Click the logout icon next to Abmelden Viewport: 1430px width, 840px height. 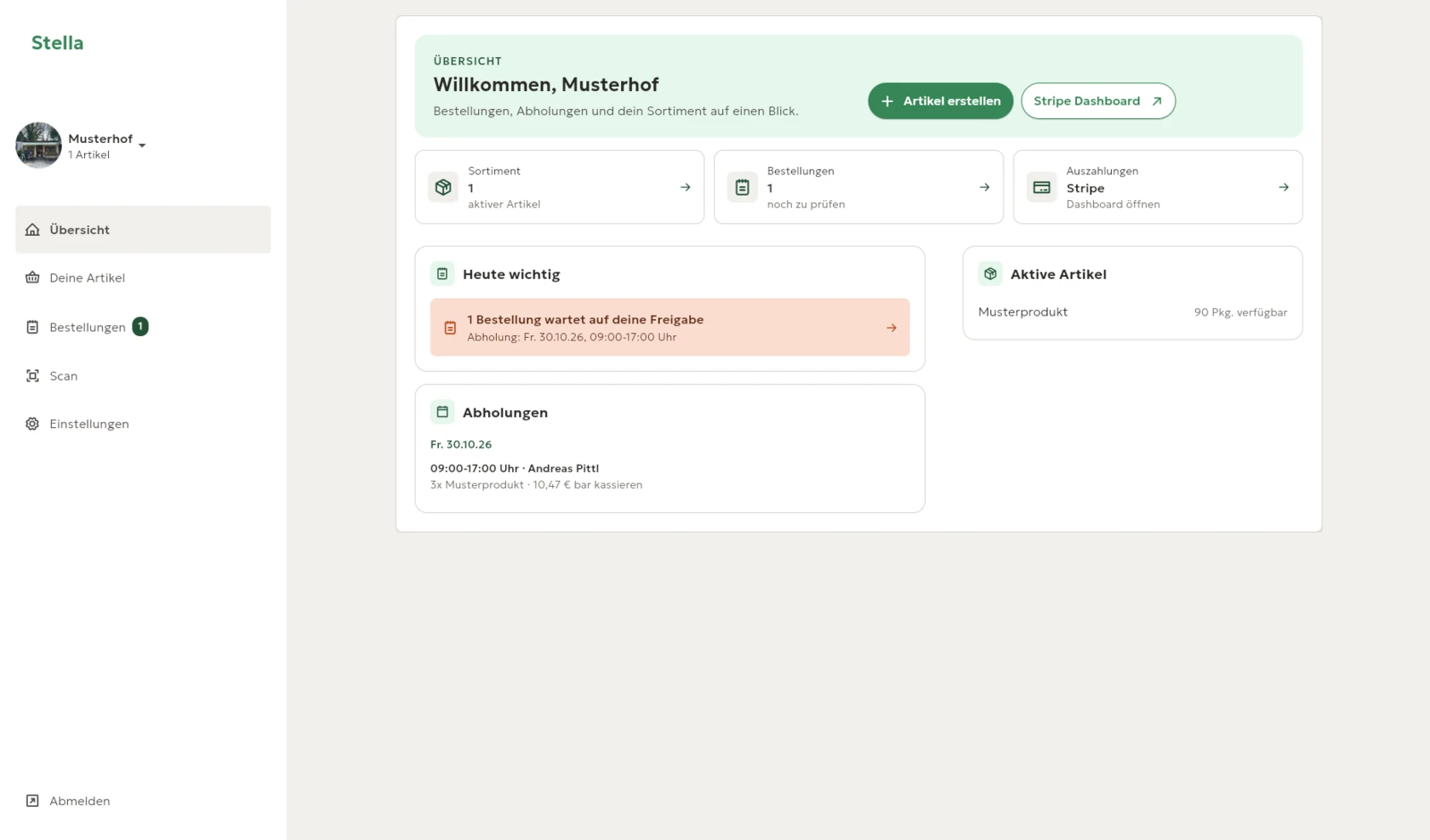(32, 801)
